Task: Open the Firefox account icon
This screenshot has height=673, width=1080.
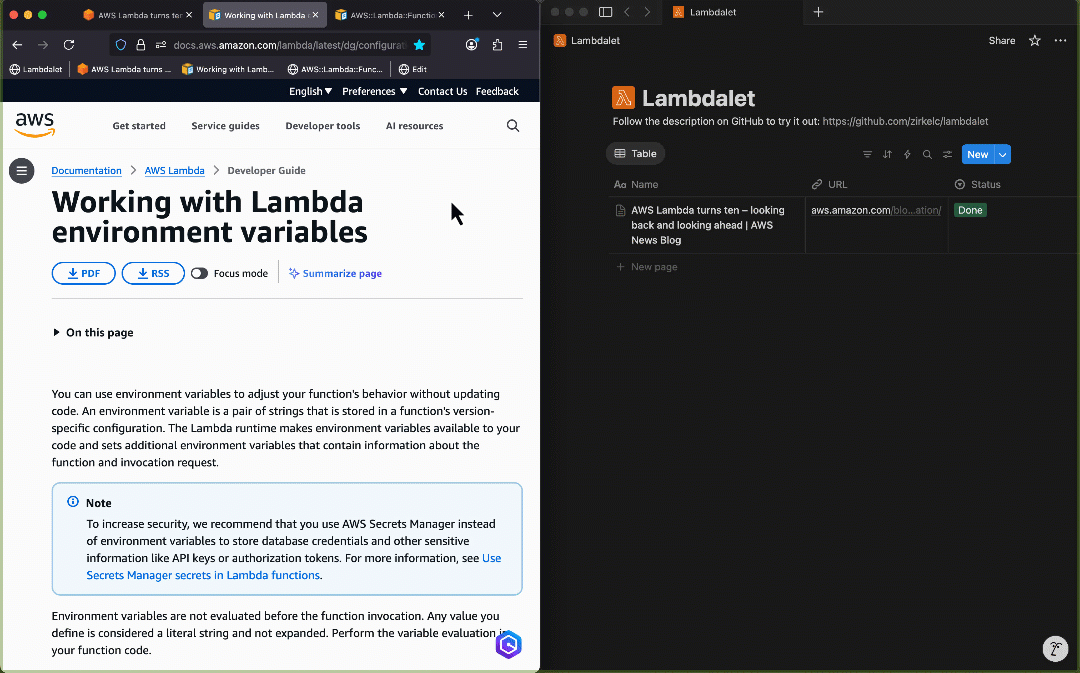Action: (x=472, y=45)
